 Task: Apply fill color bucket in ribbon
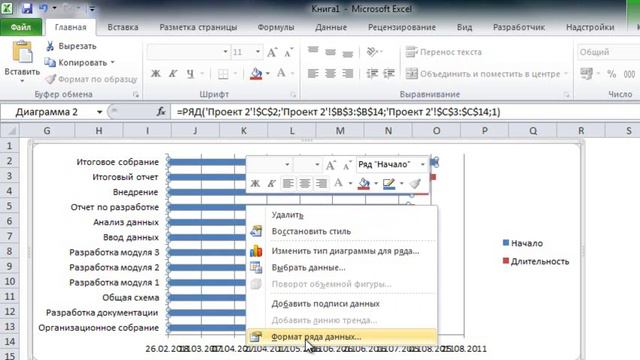256,74
